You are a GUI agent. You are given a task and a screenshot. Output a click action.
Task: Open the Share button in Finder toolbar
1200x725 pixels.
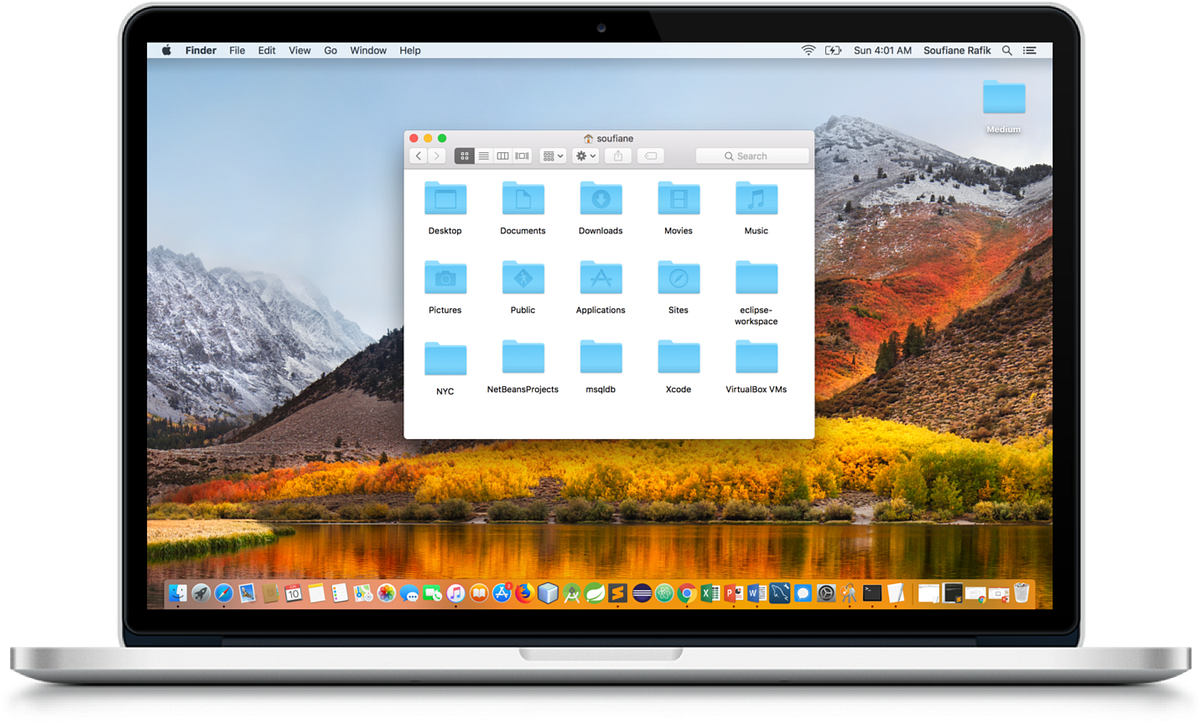coord(618,155)
